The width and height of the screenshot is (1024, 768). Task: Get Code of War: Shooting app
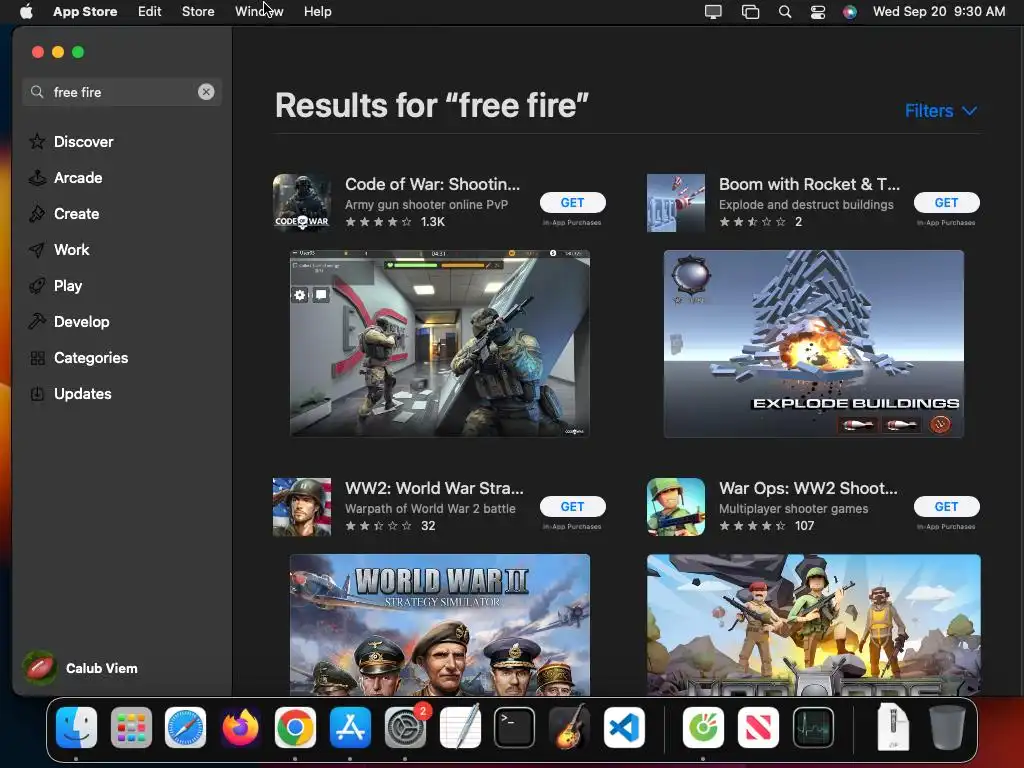point(572,202)
